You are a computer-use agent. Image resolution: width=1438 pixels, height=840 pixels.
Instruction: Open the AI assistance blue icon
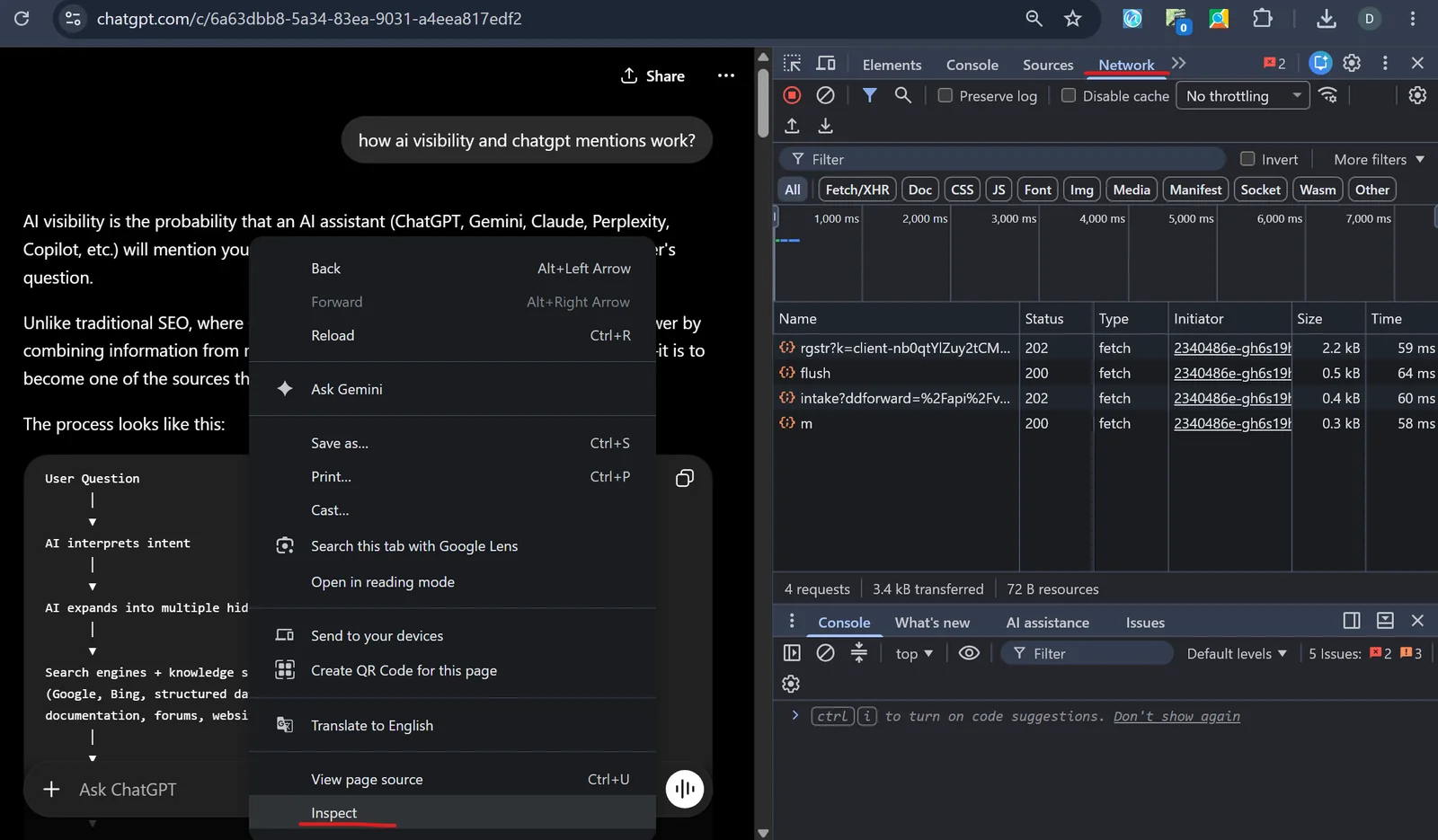[x=1320, y=63]
